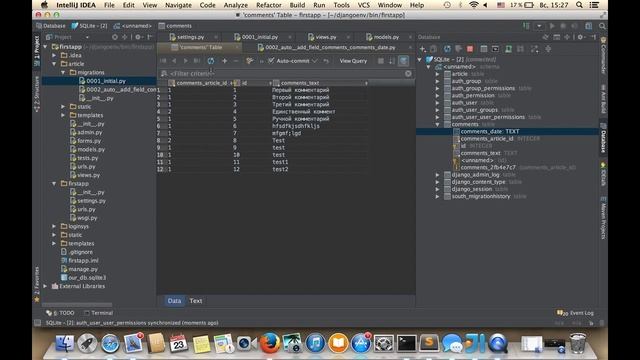The height and width of the screenshot is (360, 640).
Task: Collapse the migrations folder
Action: (63, 72)
